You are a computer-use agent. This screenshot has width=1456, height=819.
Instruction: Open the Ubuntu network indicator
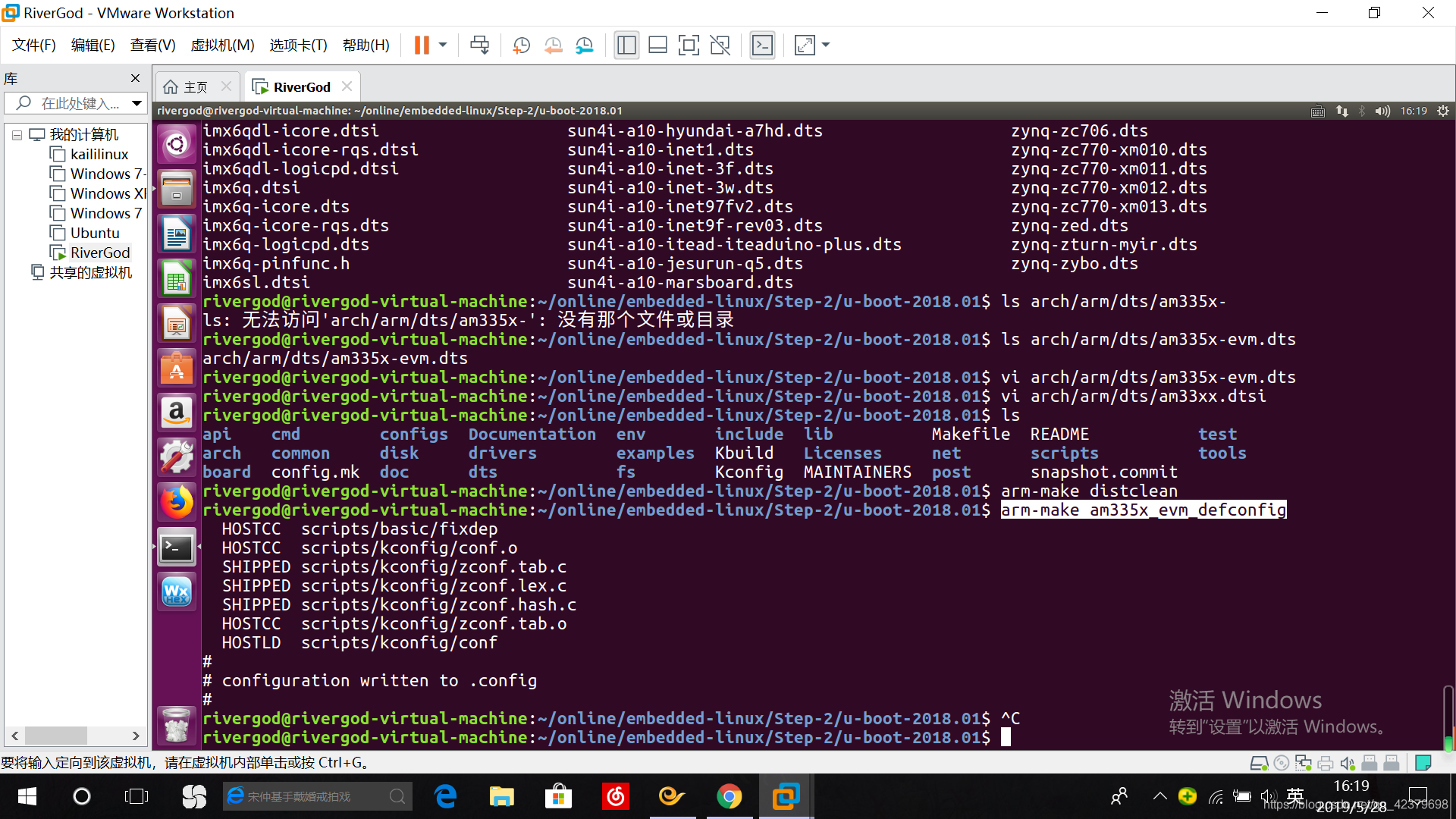tap(1342, 111)
